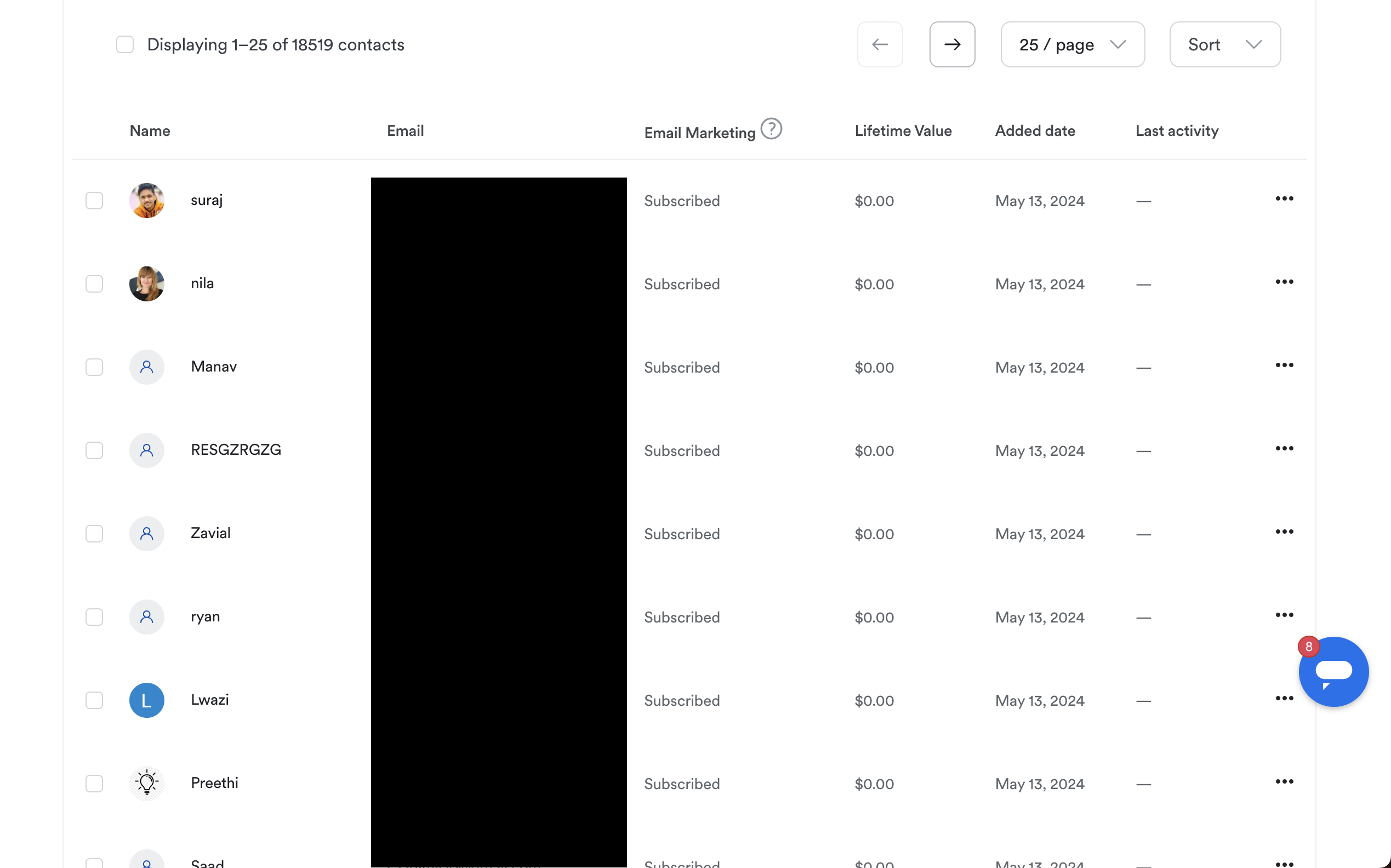Click nila's profile photo thumbnail
This screenshot has height=868, width=1391.
[x=146, y=284]
